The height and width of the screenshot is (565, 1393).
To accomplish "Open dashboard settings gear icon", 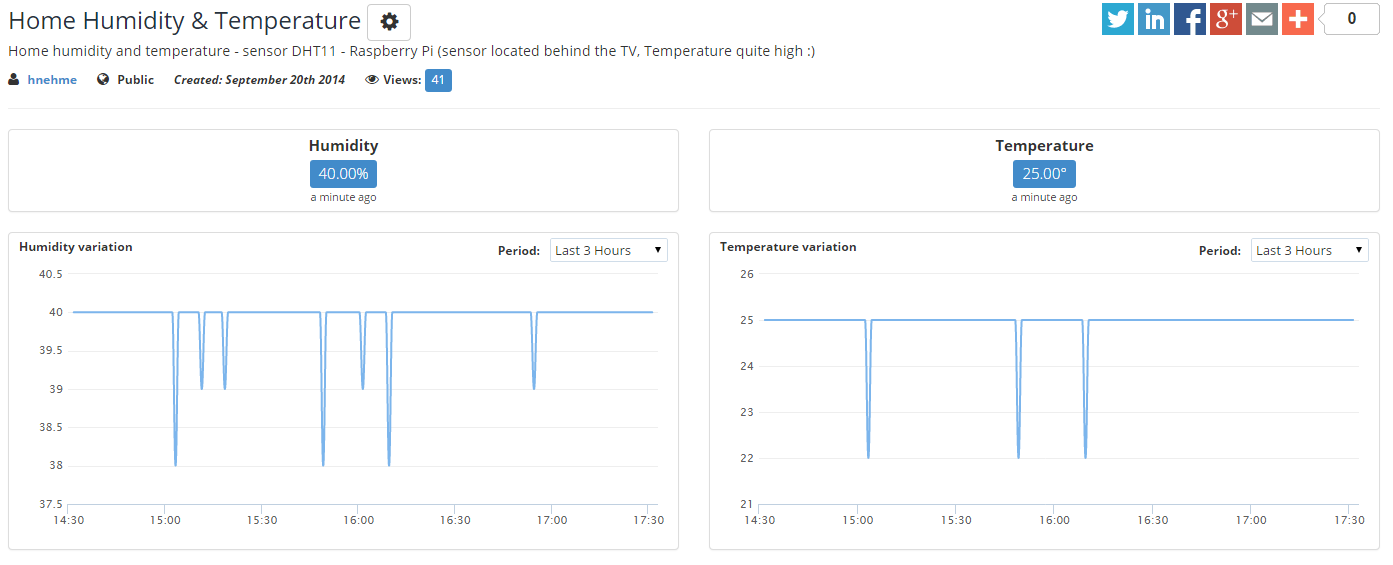I will pos(389,22).
